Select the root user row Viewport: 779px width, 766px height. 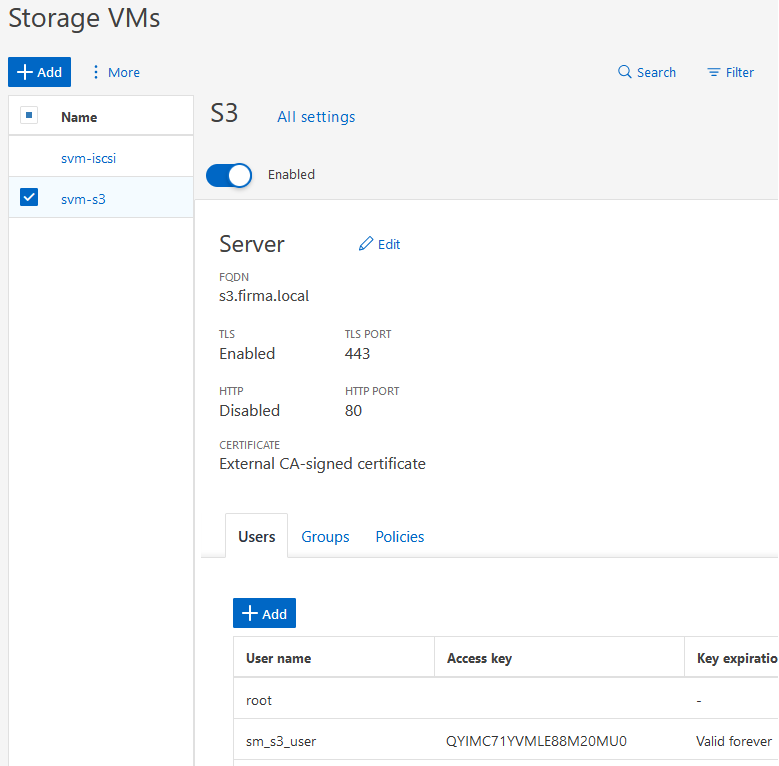[506, 700]
